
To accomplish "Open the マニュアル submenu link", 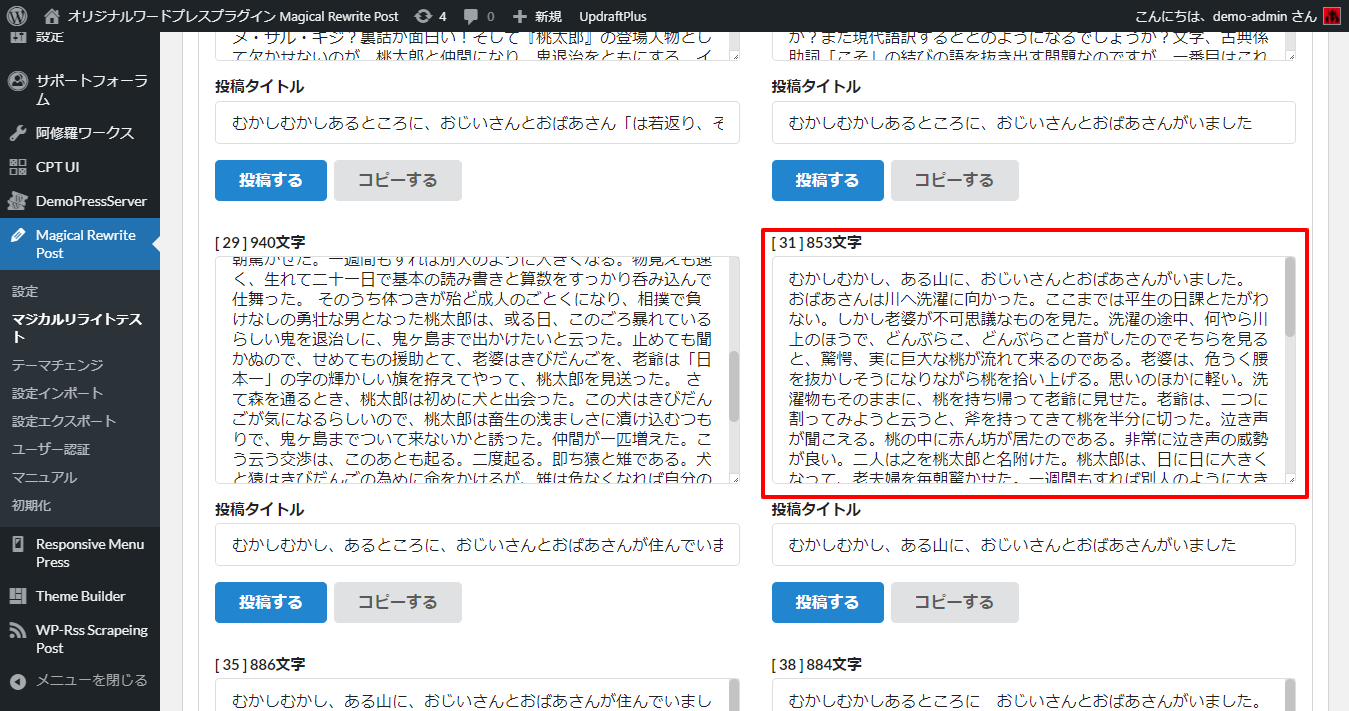I will (x=44, y=477).
